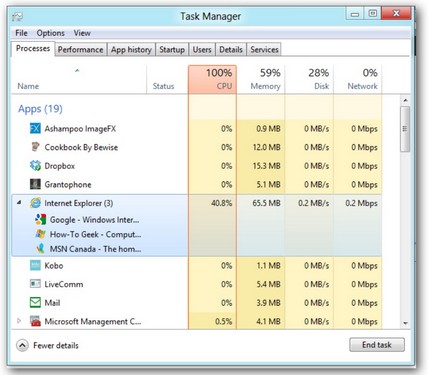Switch to the Details tab
The image size is (428, 375).
coord(231,50)
